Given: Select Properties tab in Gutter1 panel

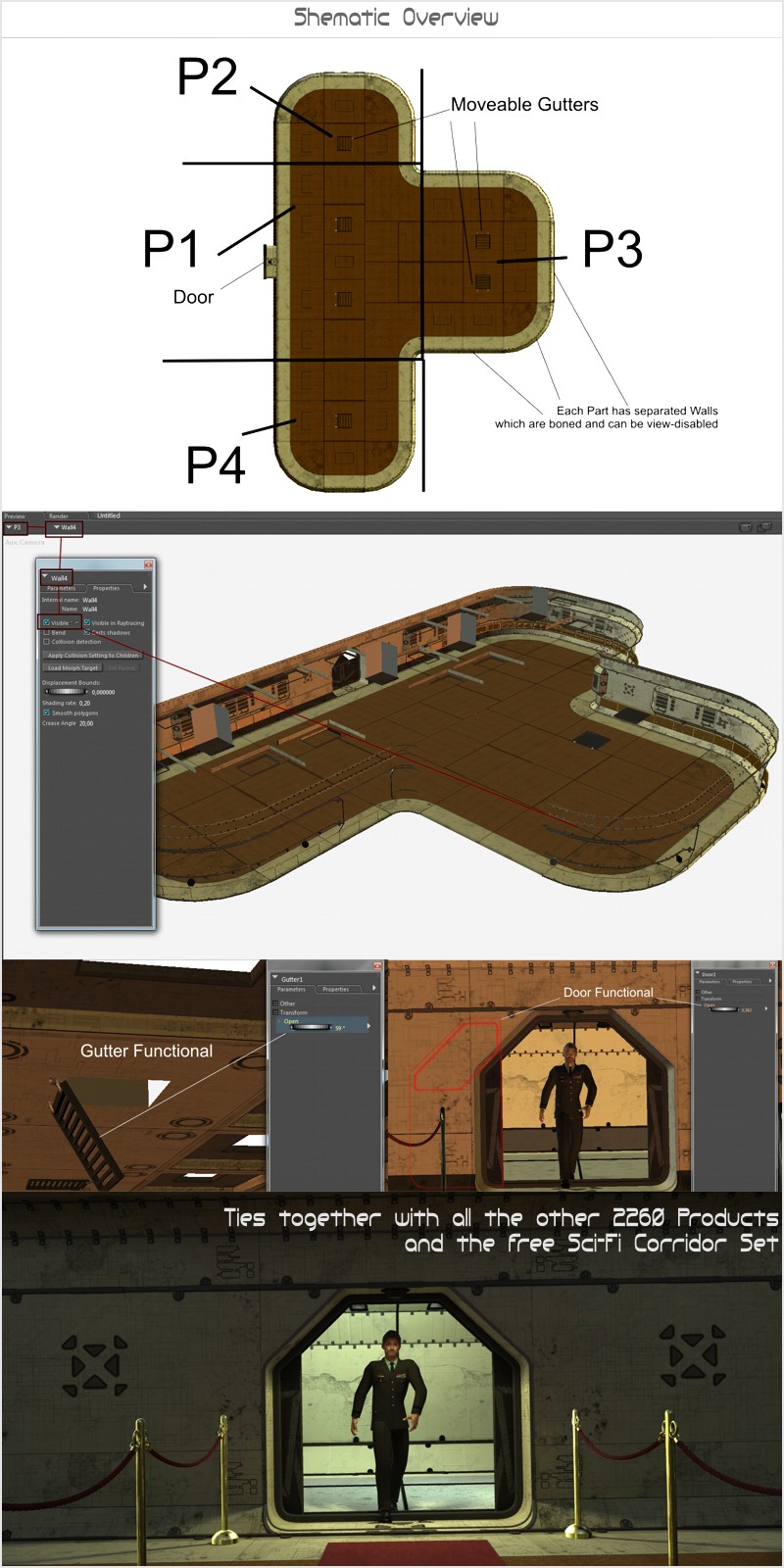Looking at the screenshot, I should tap(335, 990).
